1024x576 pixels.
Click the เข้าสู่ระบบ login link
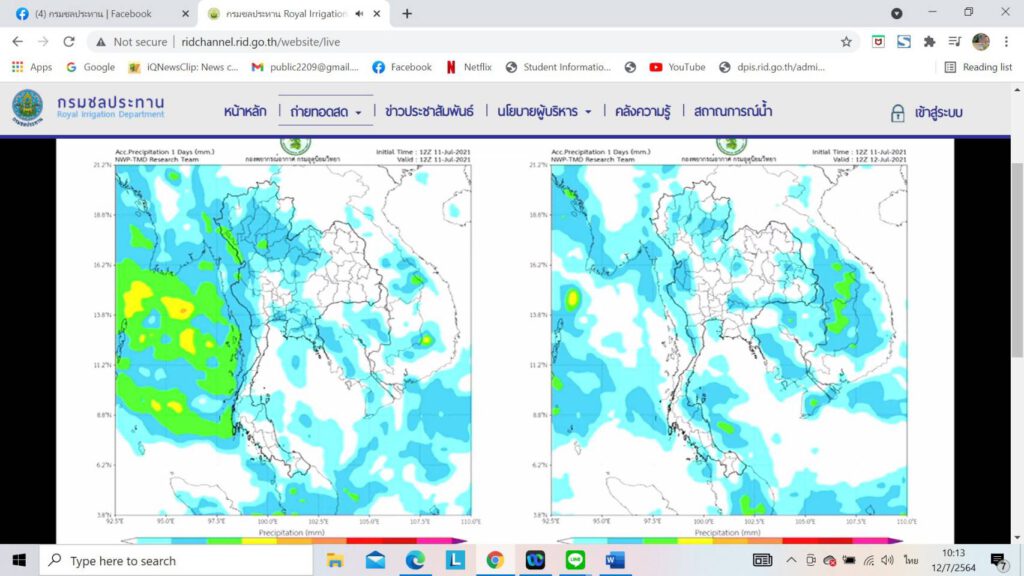point(927,113)
